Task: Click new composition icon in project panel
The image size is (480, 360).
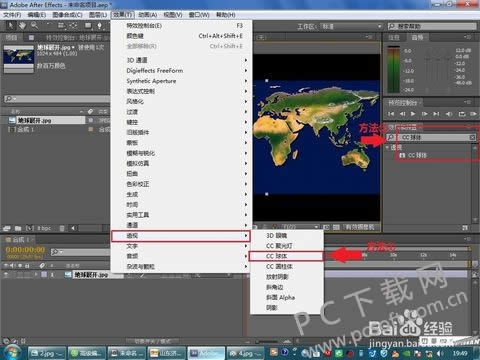Action: pyautogui.click(x=30, y=228)
